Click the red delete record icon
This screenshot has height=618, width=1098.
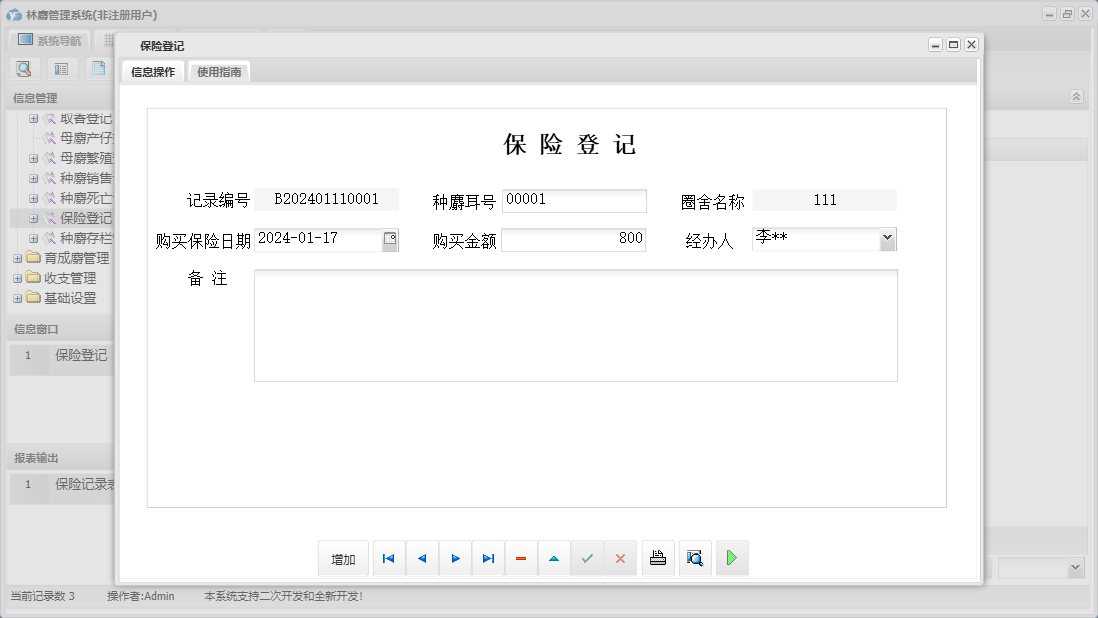(521, 558)
